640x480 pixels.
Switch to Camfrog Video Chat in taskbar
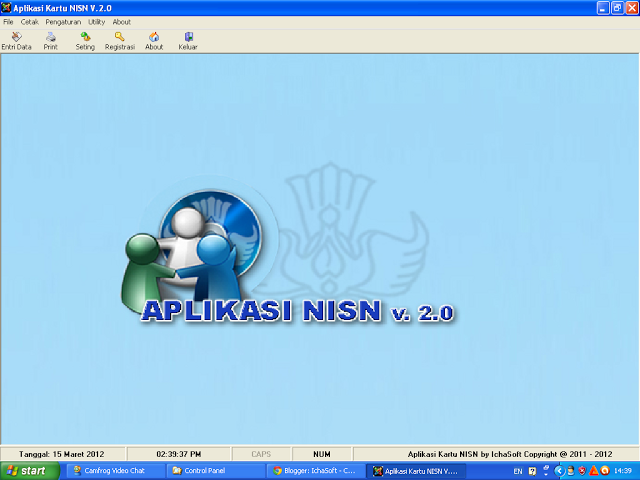click(x=116, y=471)
